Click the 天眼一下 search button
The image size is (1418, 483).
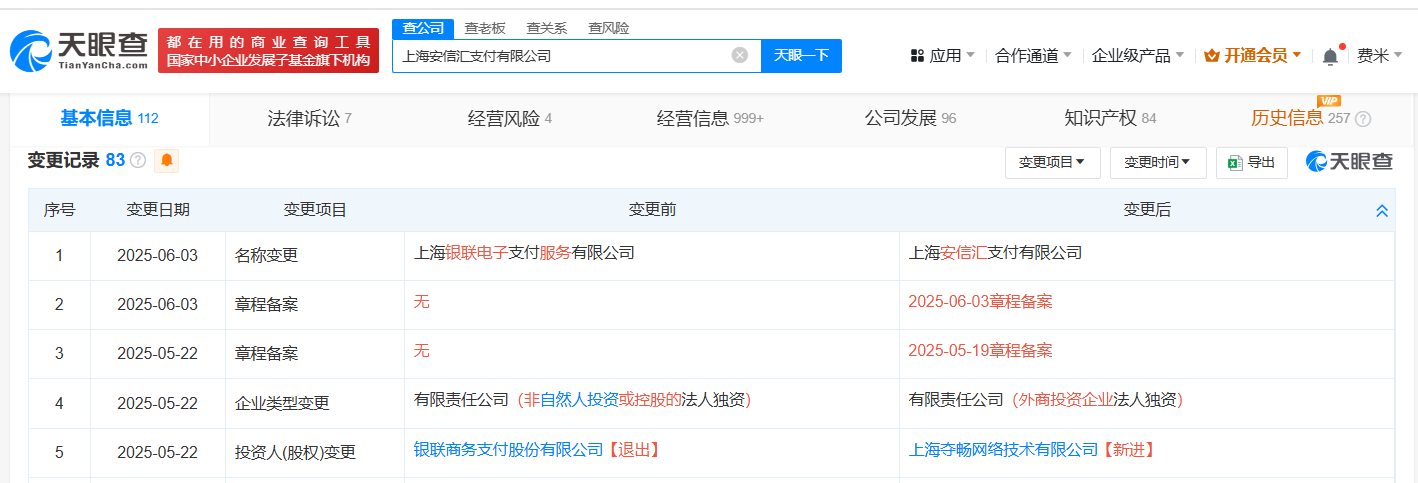point(801,55)
